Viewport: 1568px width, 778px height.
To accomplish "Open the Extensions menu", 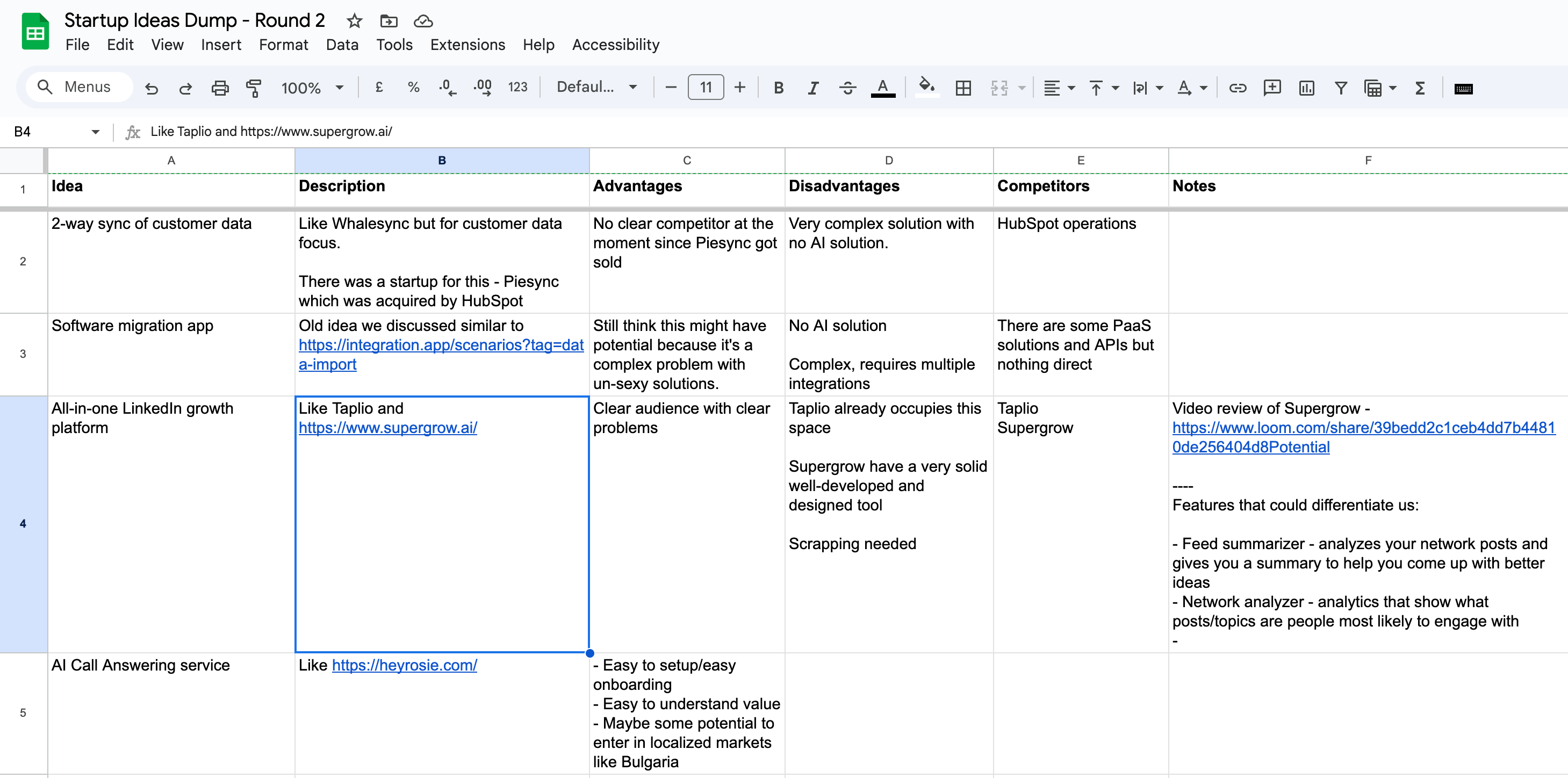I will [467, 45].
